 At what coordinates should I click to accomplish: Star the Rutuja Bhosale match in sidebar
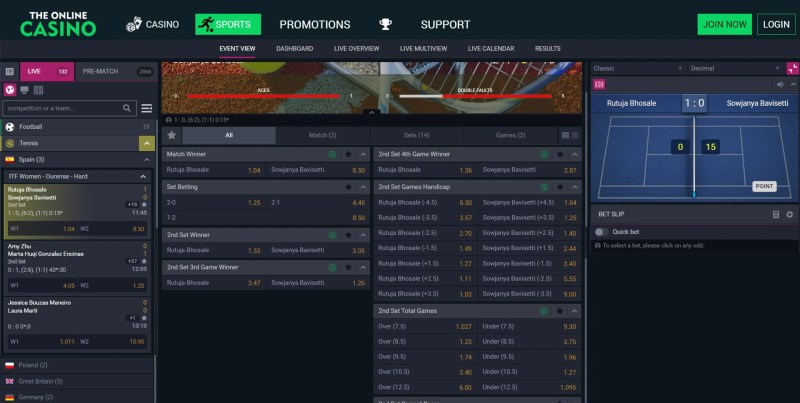[x=144, y=205]
